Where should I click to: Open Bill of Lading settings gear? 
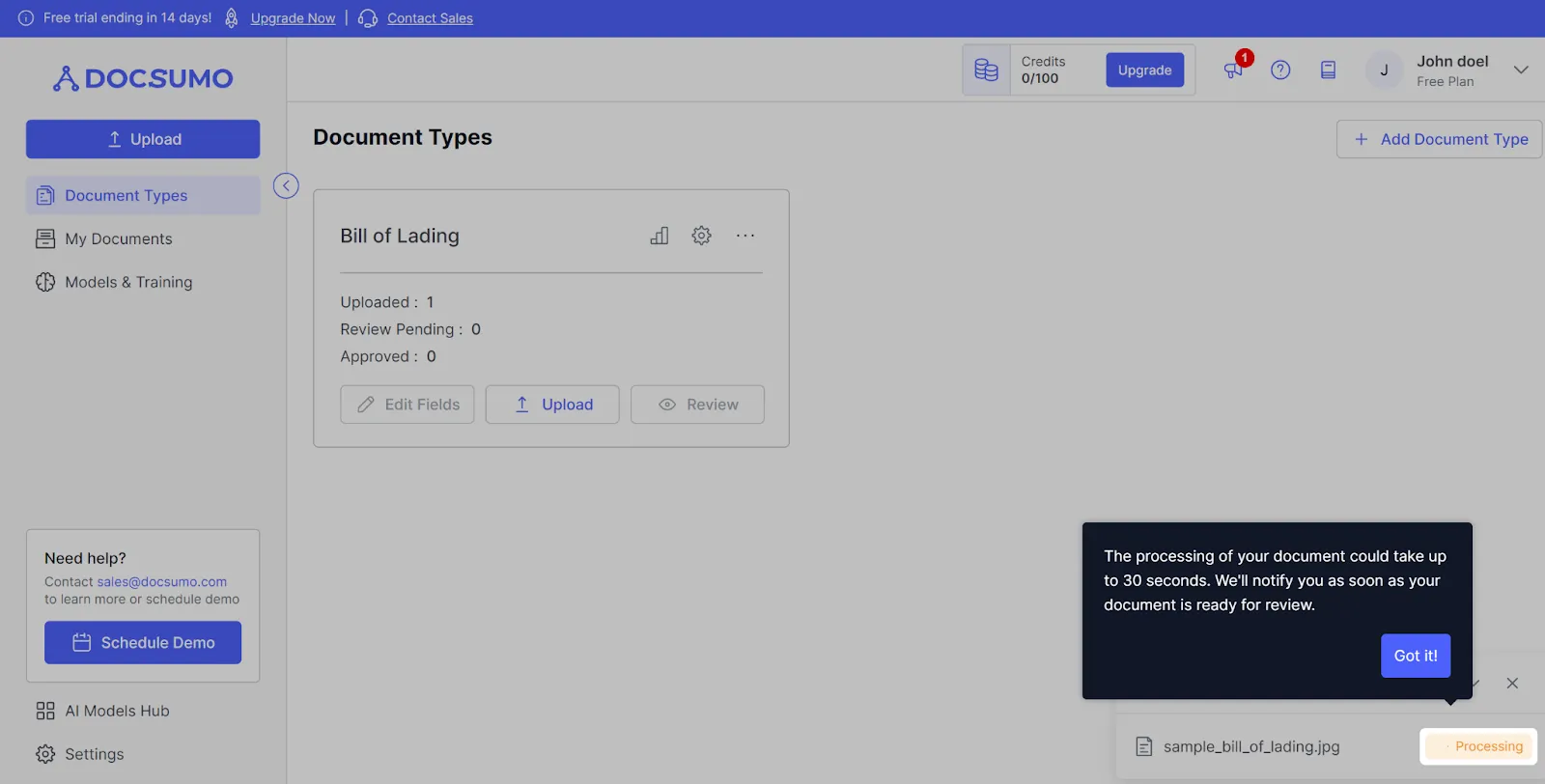(x=702, y=236)
